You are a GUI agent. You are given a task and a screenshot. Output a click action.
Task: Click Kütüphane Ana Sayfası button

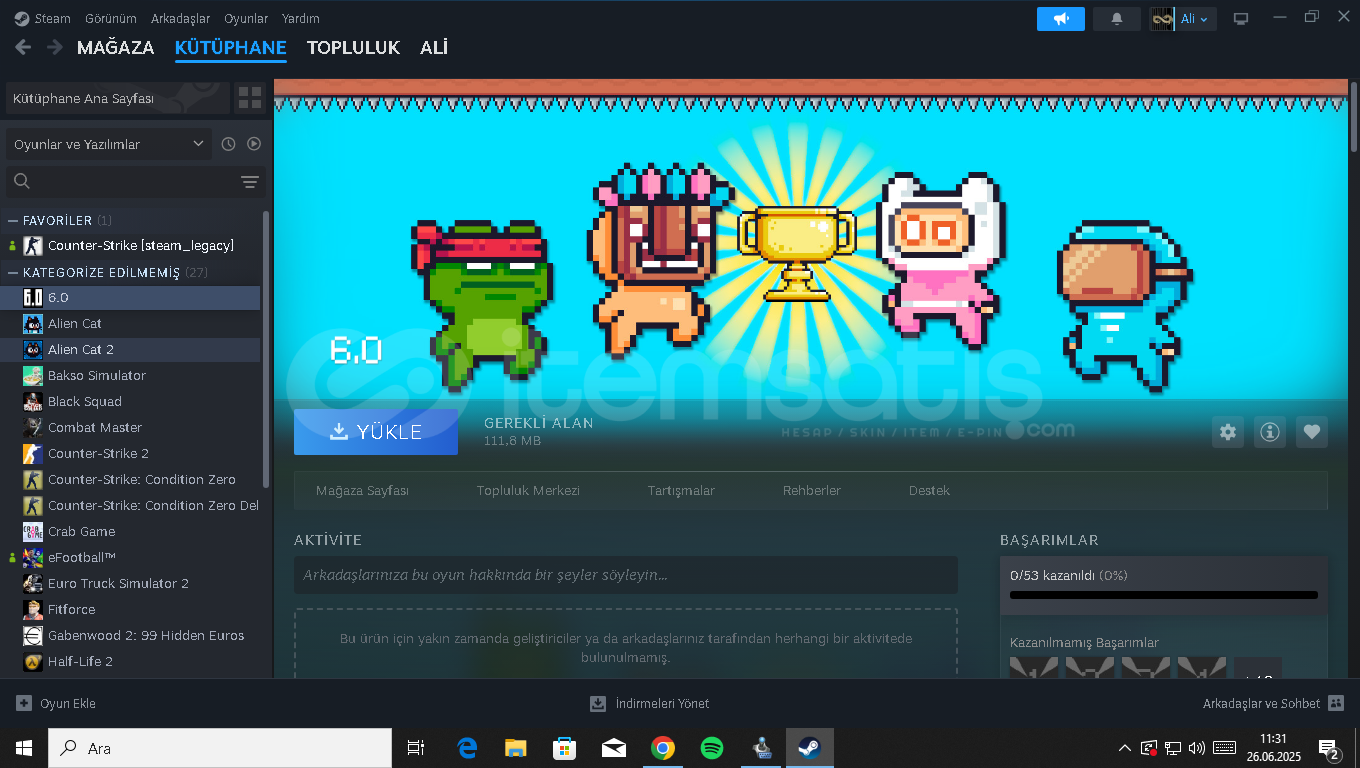click(118, 98)
